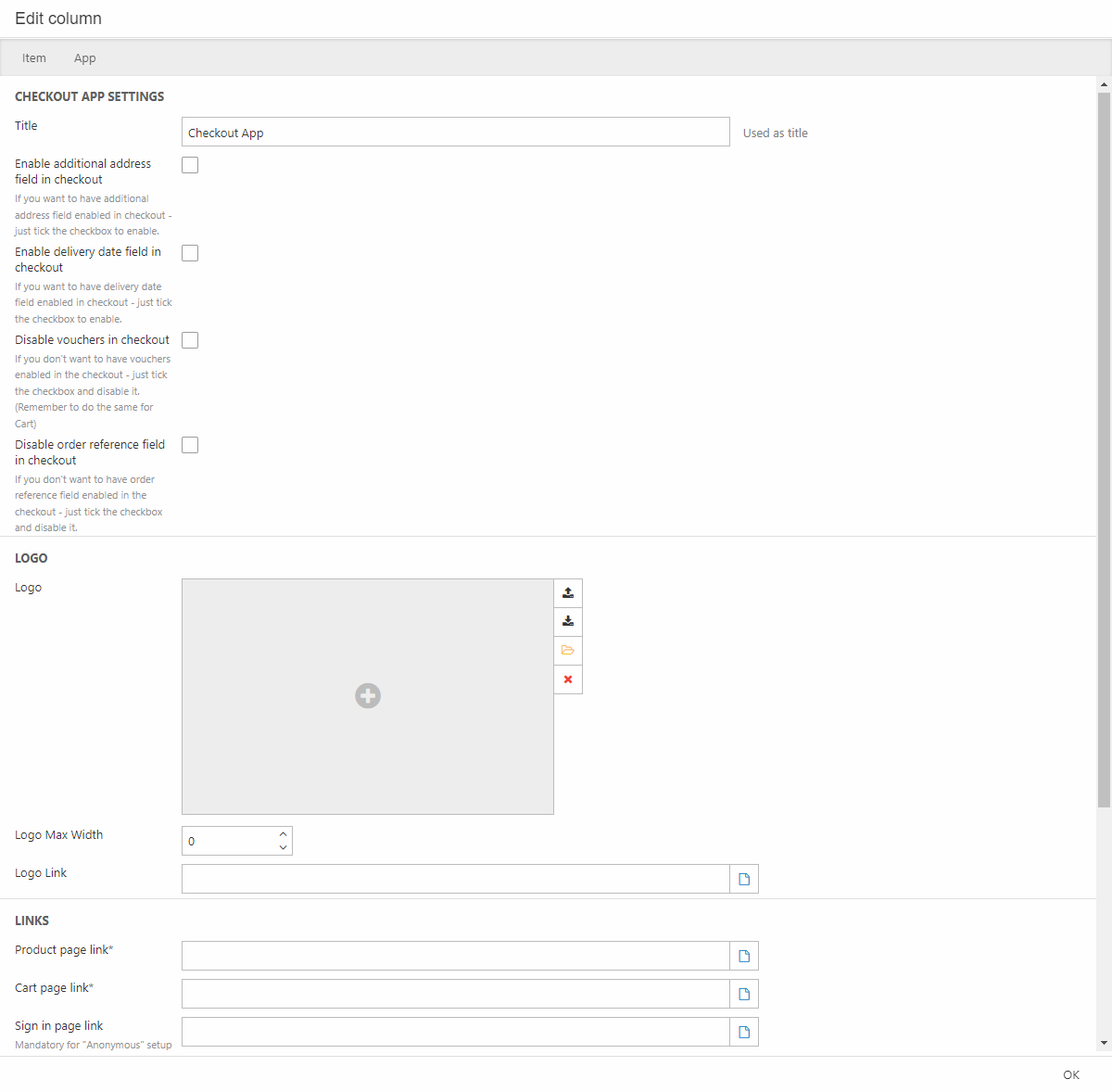The height and width of the screenshot is (1092, 1112).
Task: Click the page picker icon for Product page link
Action: (x=744, y=956)
